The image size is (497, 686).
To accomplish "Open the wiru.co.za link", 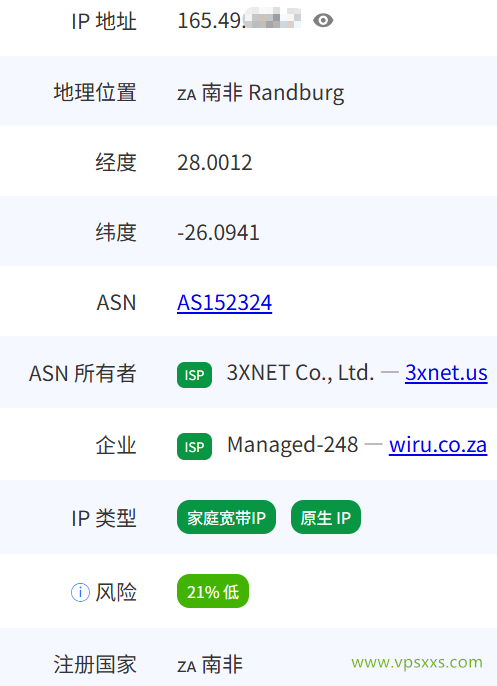I will coord(438,445).
